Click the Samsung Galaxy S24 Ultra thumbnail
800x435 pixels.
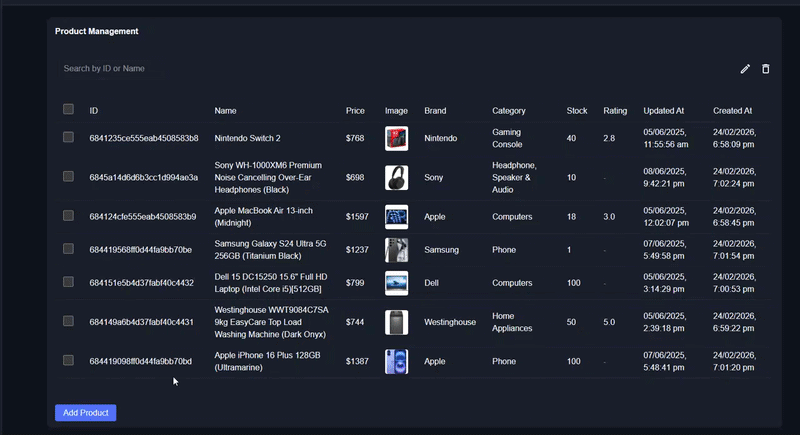(397, 250)
